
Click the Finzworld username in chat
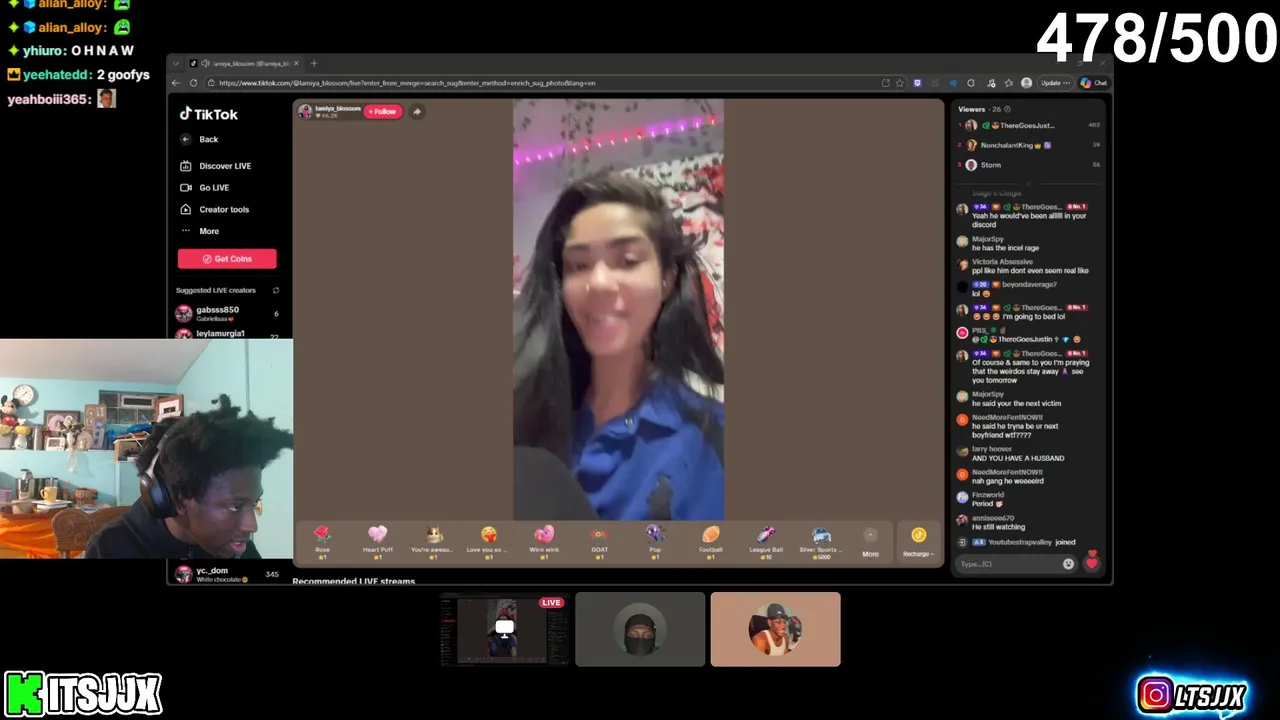coord(988,495)
